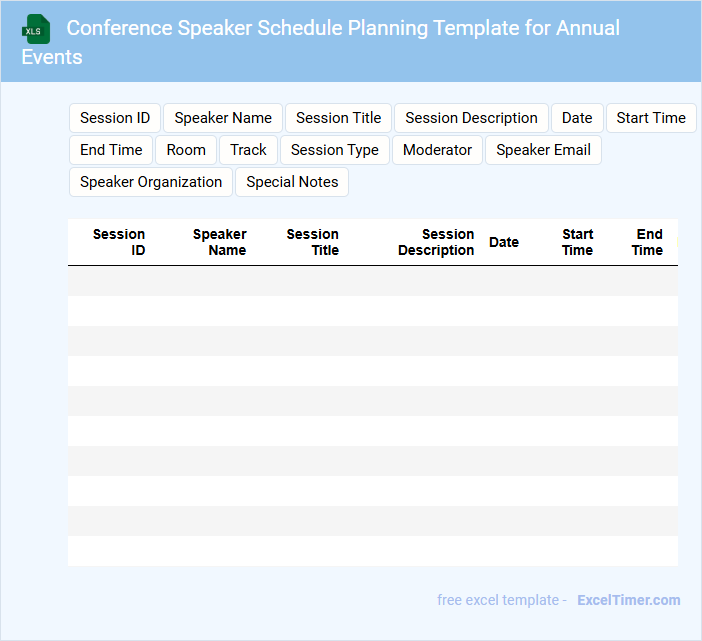Open the ExcelTimer.com link

click(x=628, y=600)
